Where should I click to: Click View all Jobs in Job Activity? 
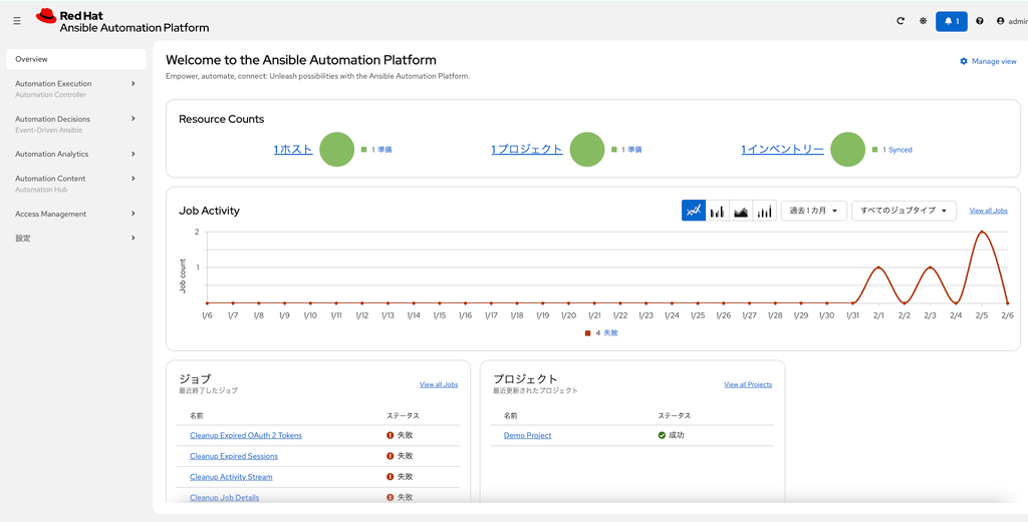(x=989, y=211)
